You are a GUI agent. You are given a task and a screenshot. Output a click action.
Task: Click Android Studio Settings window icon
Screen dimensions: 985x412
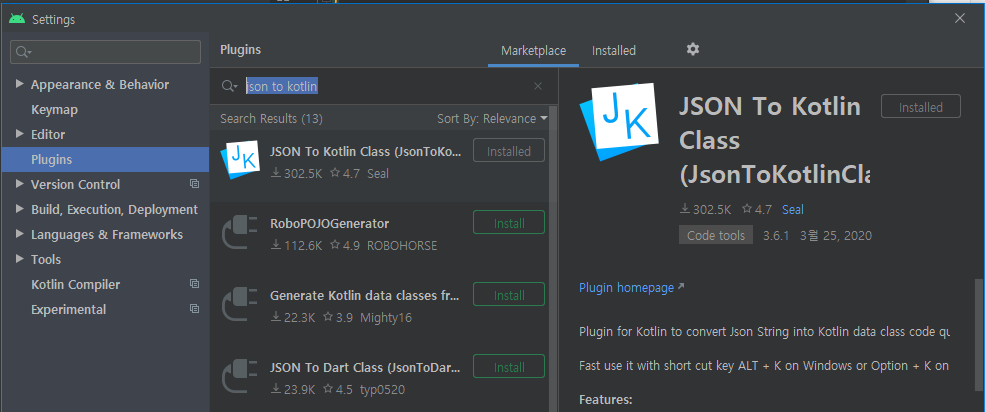point(17,19)
